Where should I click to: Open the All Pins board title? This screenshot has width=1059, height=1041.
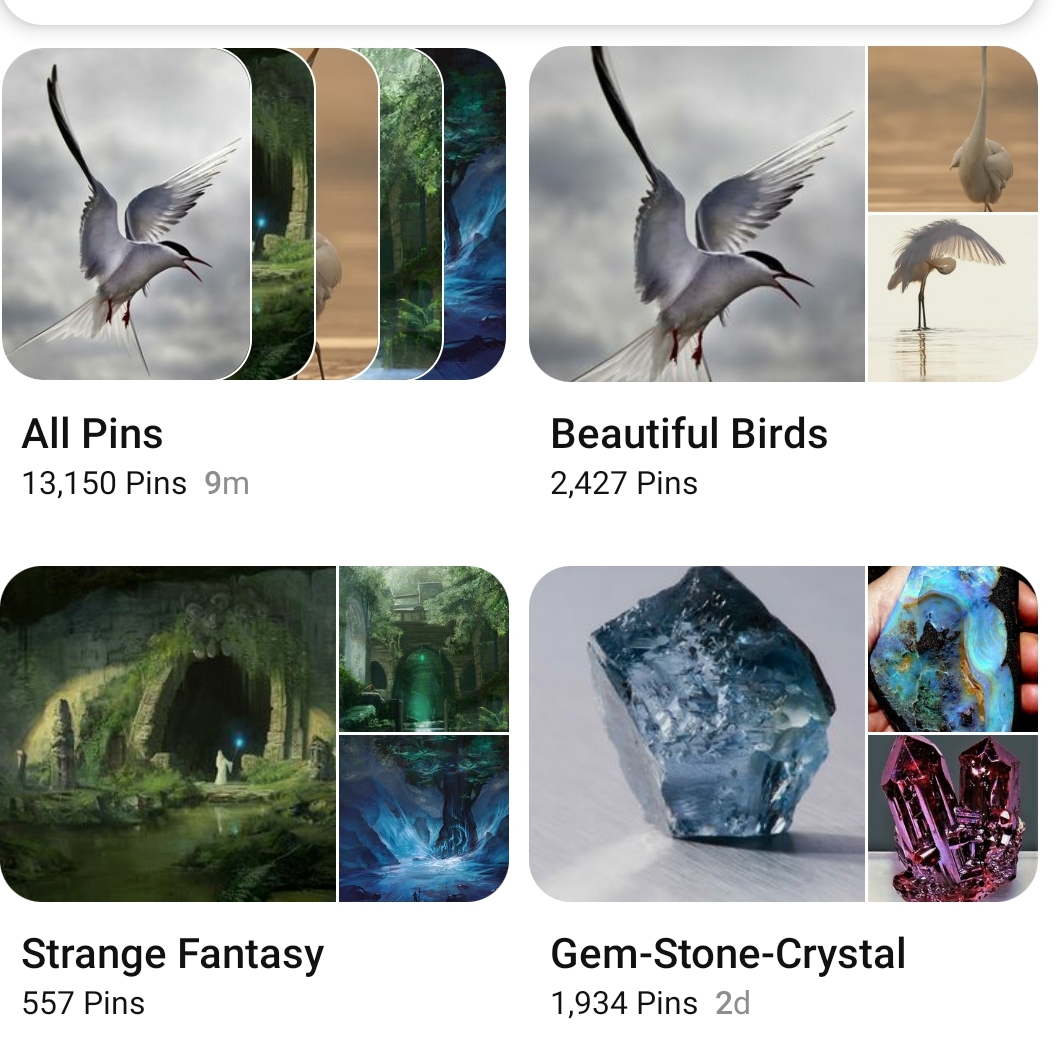[92, 434]
